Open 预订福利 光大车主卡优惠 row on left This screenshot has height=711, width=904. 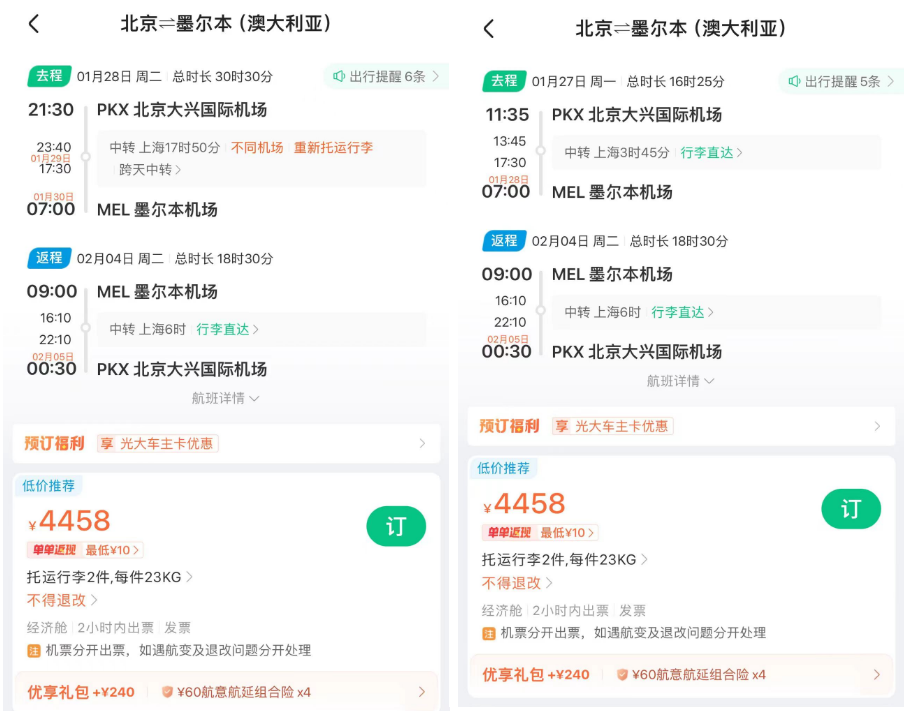[225, 443]
